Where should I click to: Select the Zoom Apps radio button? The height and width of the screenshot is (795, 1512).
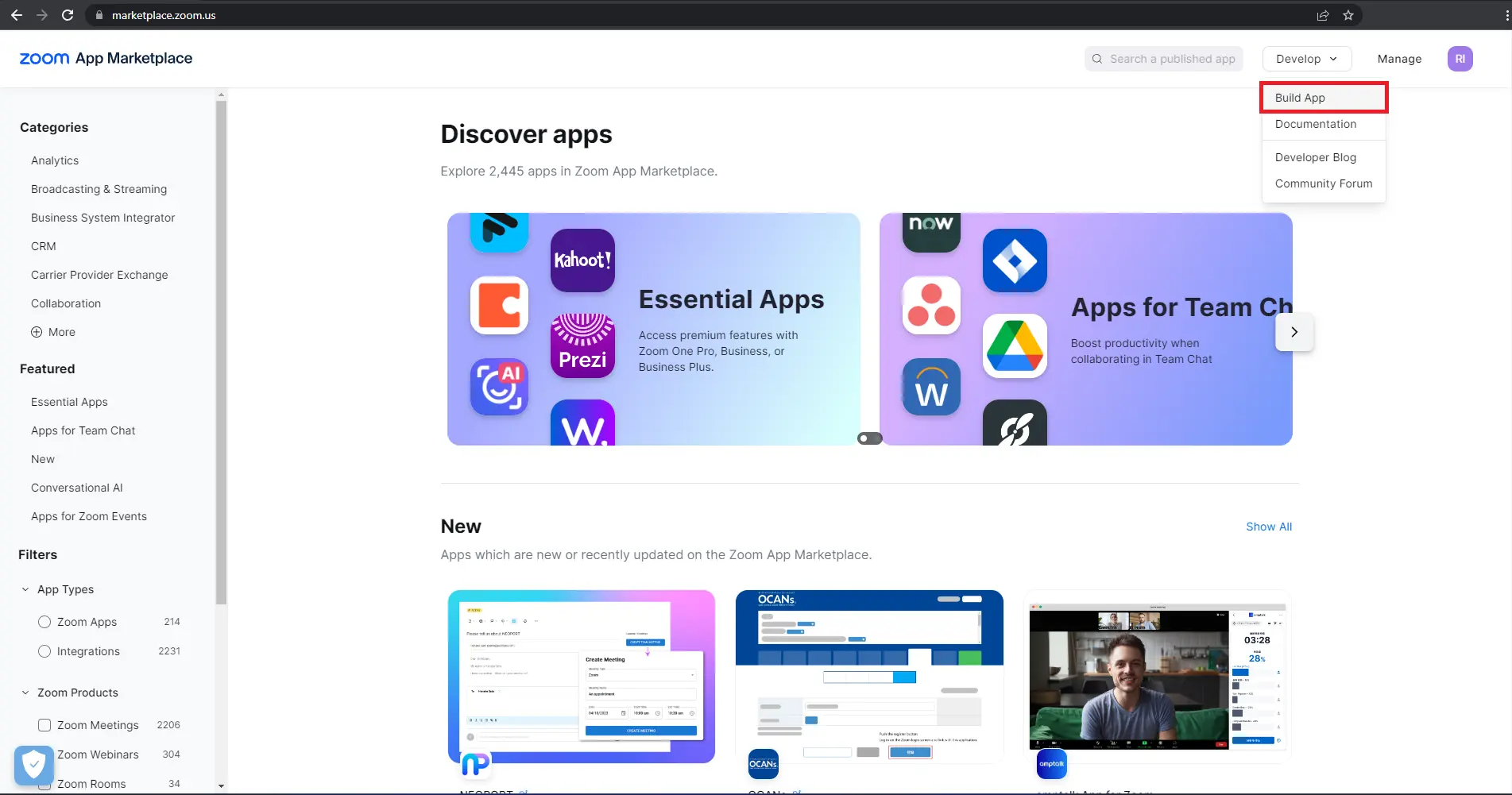(44, 622)
